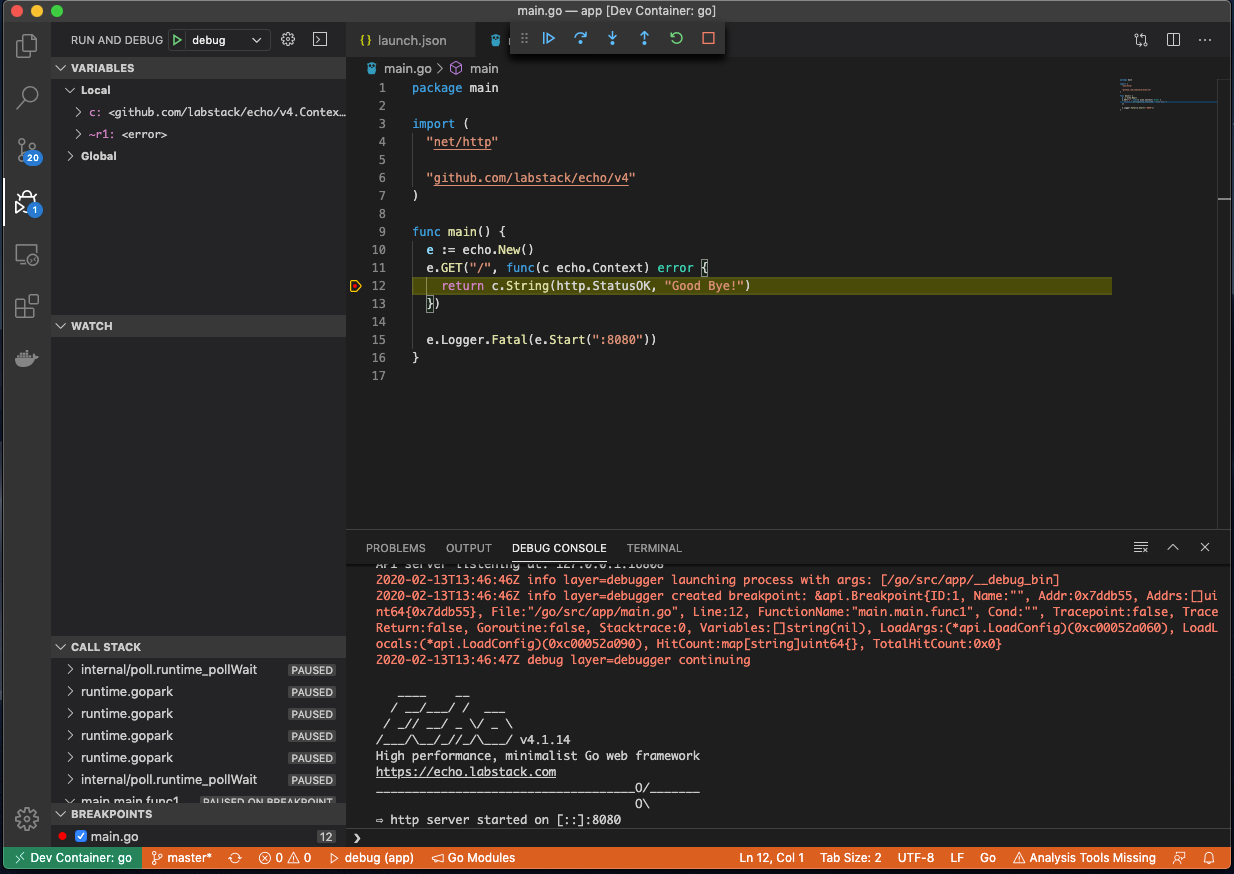Image resolution: width=1234 pixels, height=874 pixels.
Task: Stop the debugger with the red square
Action: tap(709, 38)
